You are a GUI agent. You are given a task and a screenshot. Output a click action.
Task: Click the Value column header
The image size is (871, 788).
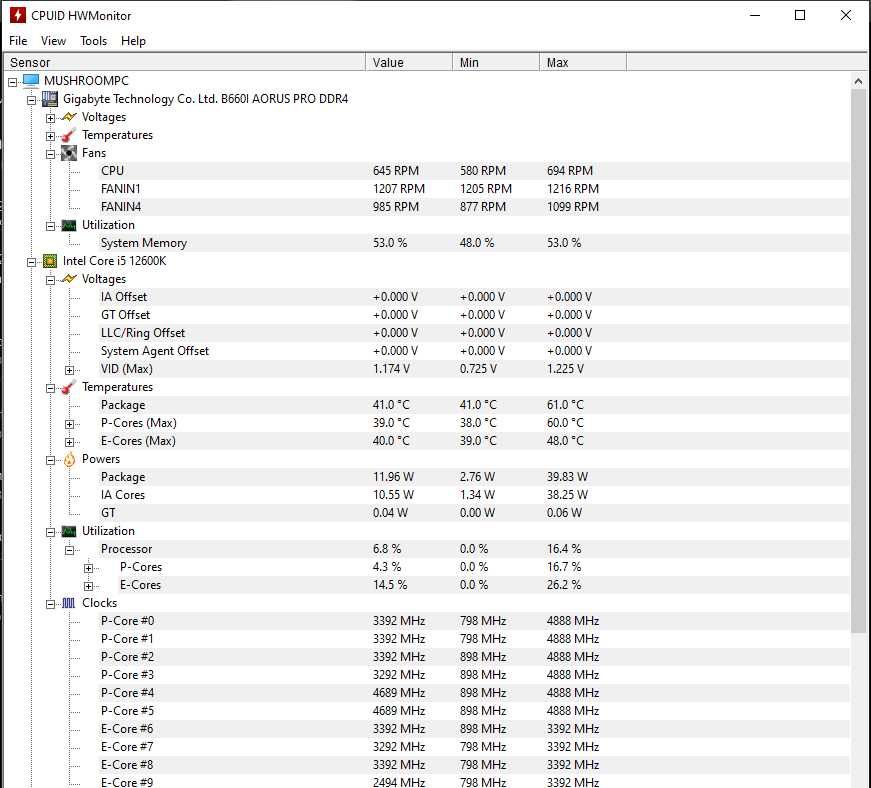pyautogui.click(x=409, y=62)
